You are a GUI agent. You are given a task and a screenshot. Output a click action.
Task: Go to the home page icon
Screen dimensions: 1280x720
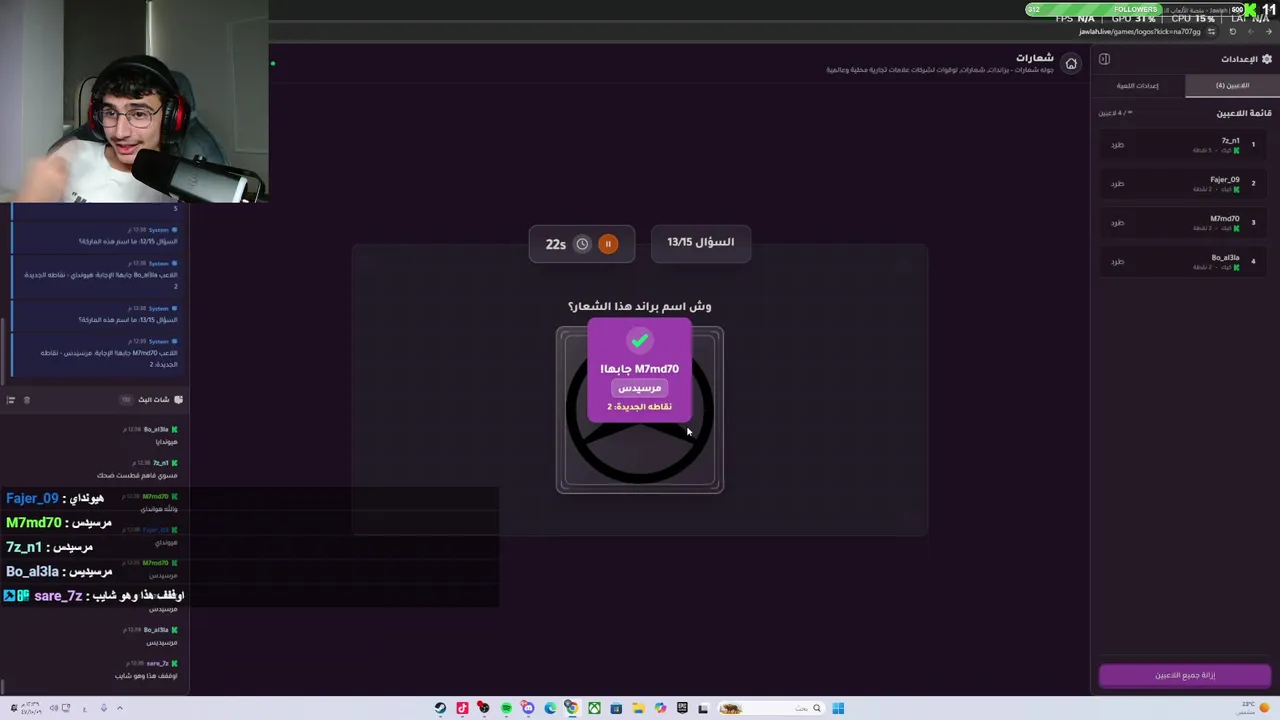[1071, 64]
